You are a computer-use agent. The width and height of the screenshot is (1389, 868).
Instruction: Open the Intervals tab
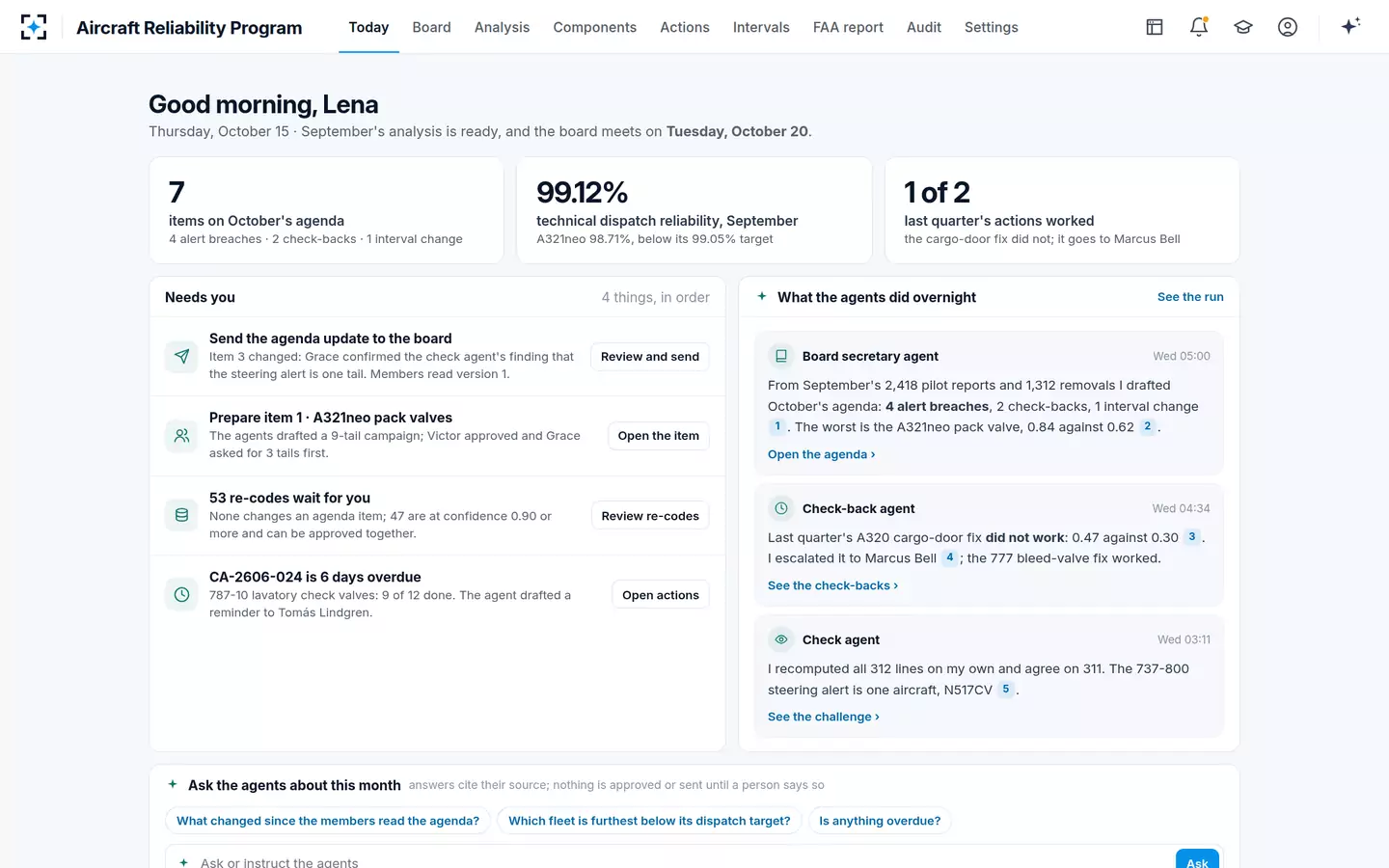761,27
